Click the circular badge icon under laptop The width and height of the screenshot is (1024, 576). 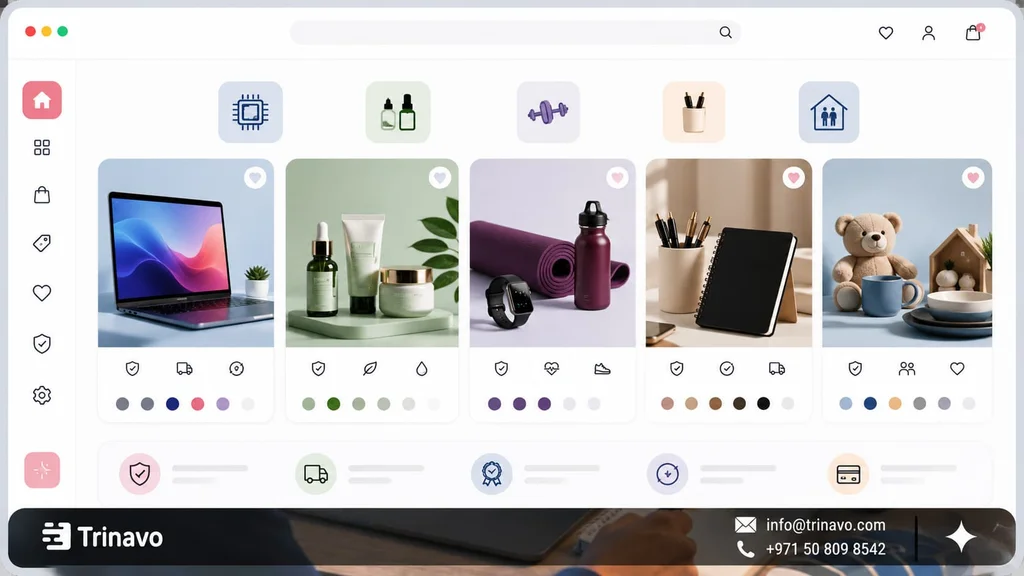[236, 369]
